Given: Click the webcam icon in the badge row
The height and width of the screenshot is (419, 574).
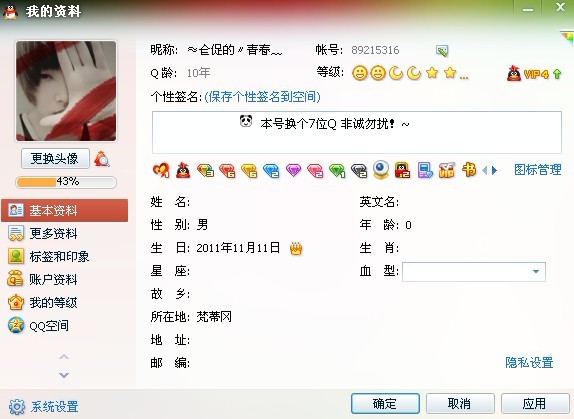Looking at the screenshot, I should pos(380,170).
